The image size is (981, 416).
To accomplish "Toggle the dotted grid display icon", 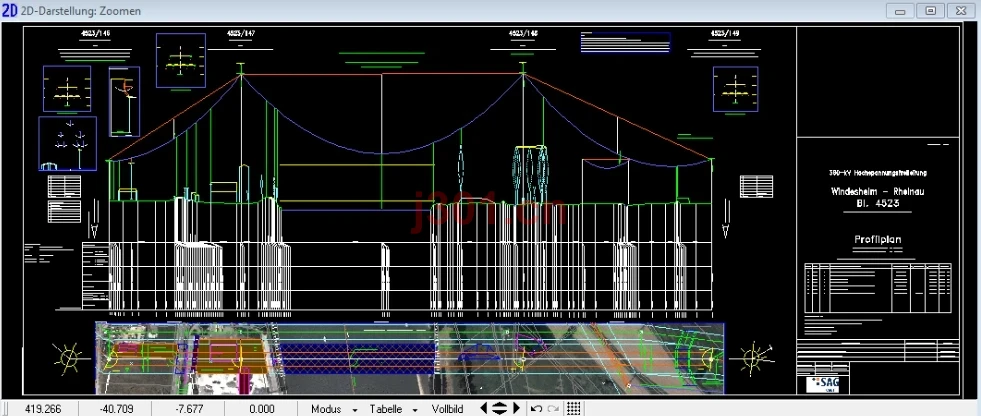I will tap(574, 408).
